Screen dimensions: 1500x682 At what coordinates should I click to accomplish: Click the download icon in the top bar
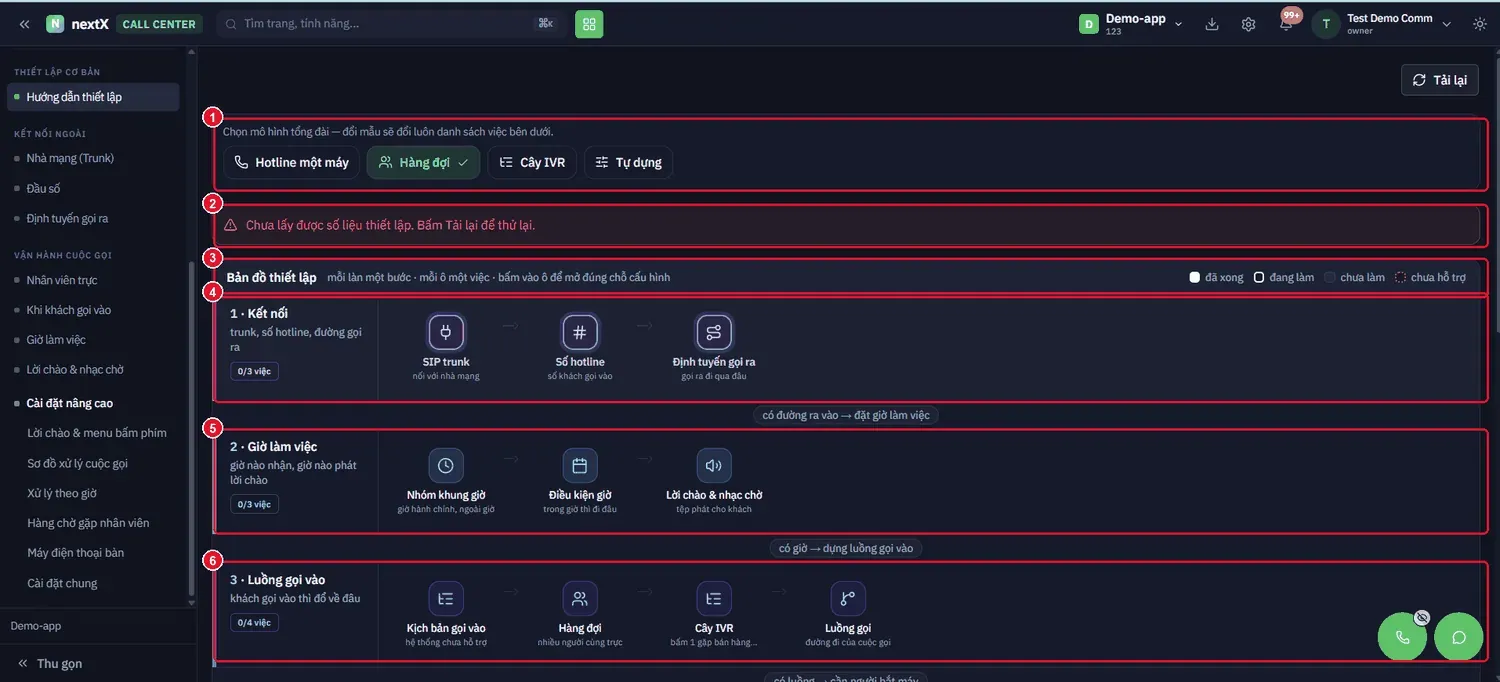[1212, 24]
